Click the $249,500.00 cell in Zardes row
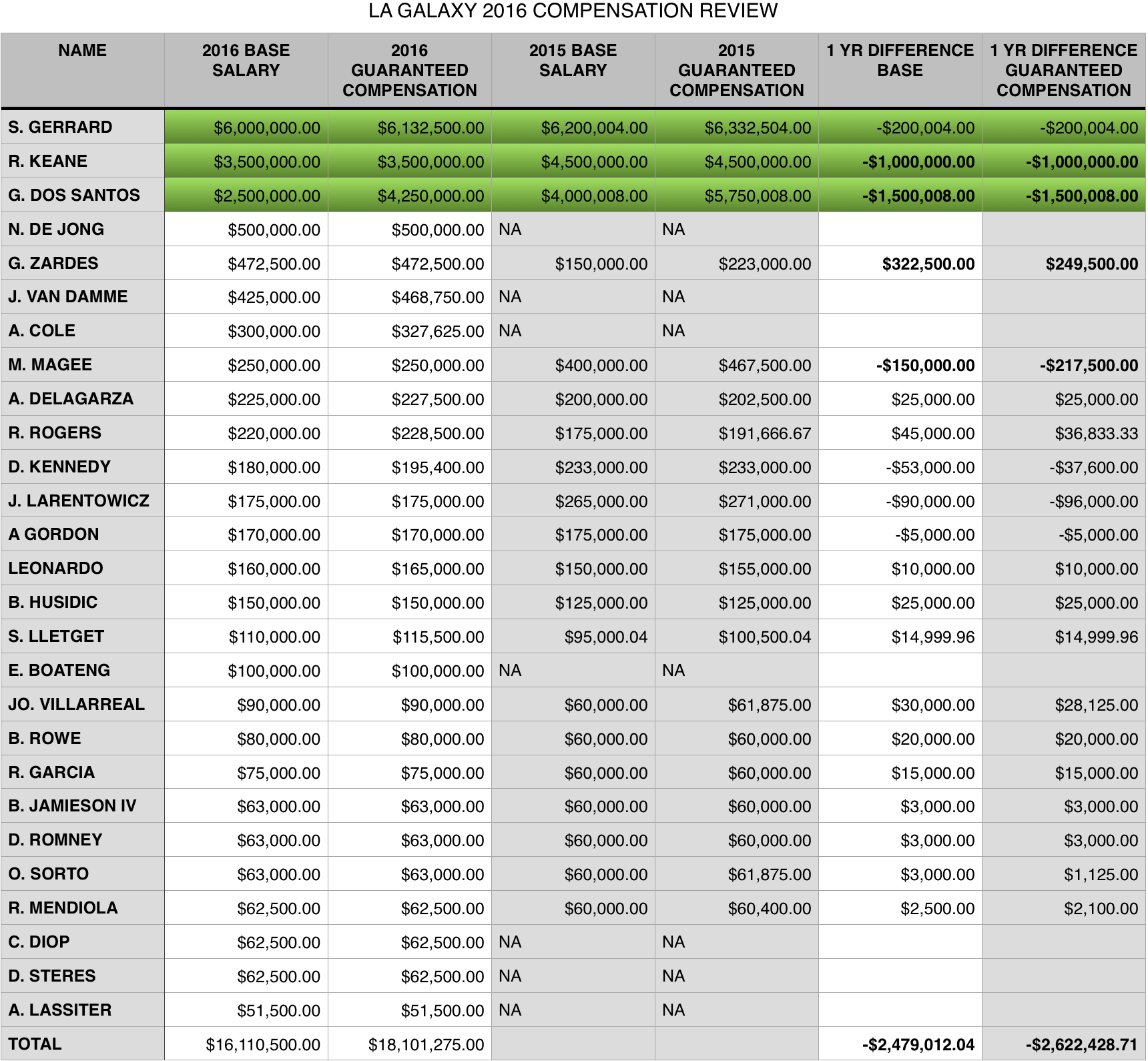1148x1061 pixels. (x=1064, y=263)
